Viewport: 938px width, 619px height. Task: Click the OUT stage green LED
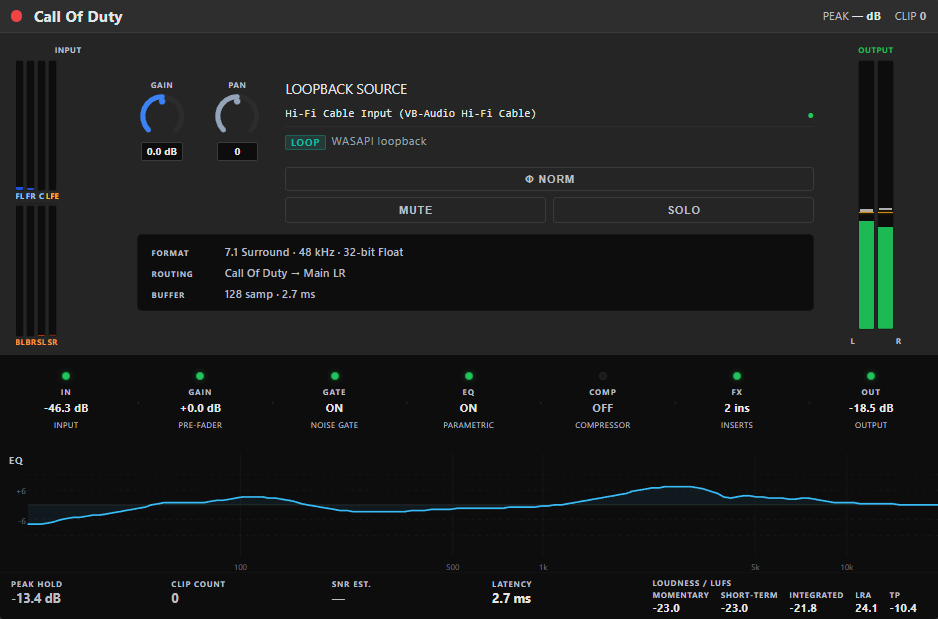coord(871,376)
